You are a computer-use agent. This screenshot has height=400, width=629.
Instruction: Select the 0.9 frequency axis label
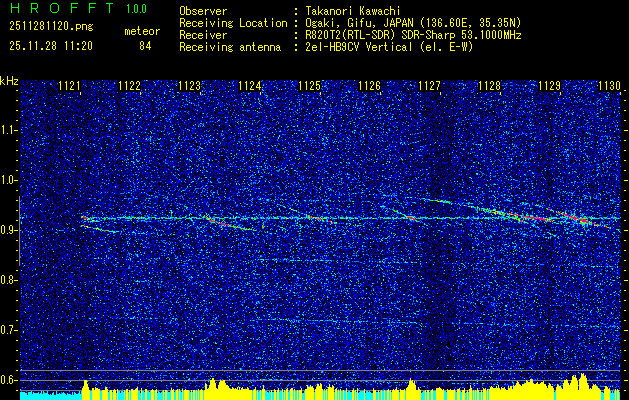coord(7,230)
